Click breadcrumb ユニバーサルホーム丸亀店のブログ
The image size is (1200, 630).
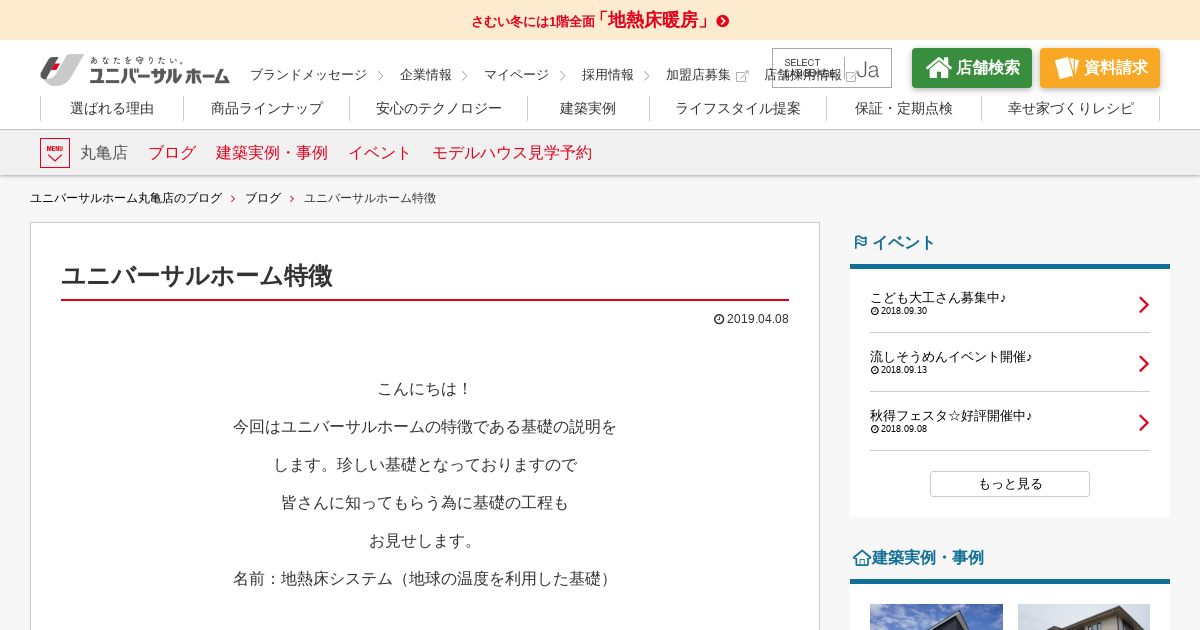(126, 198)
